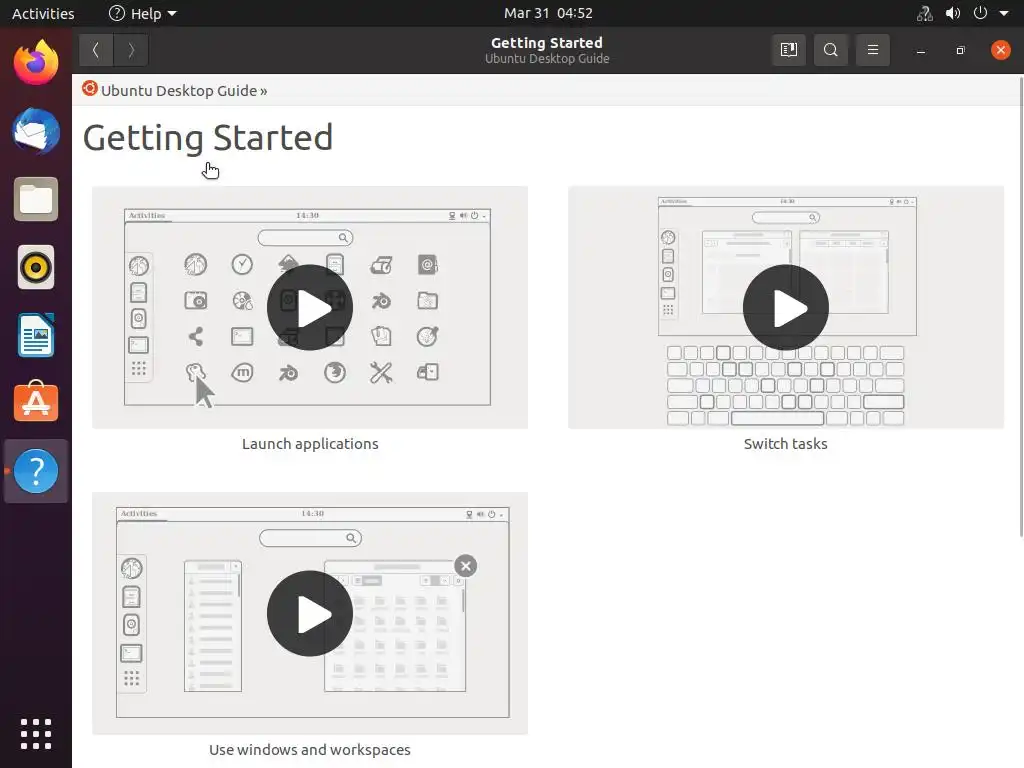Expand the system menu arrow
The height and width of the screenshot is (768, 1024).
(x=1004, y=13)
